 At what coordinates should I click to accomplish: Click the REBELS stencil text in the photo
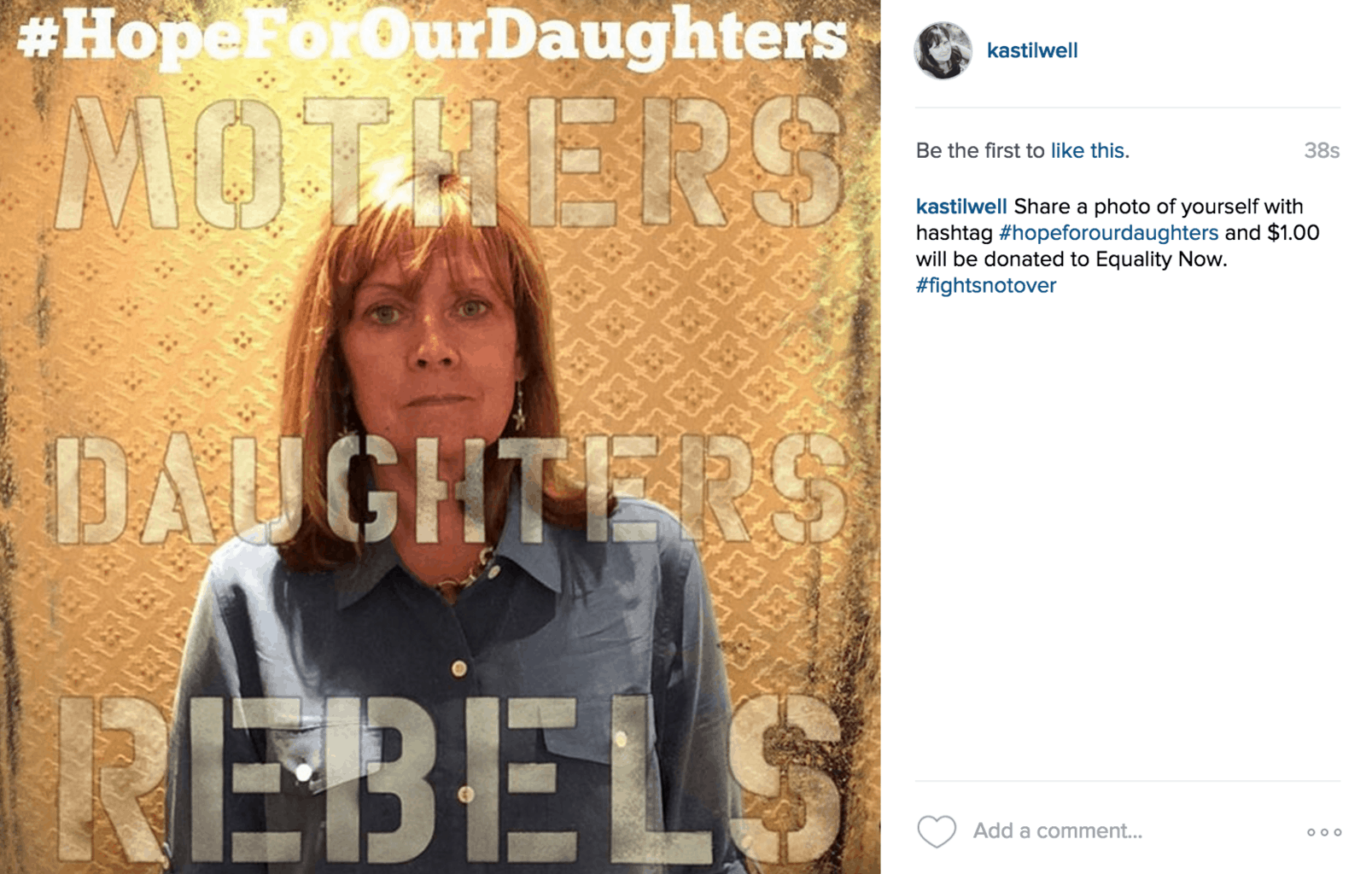click(448, 777)
